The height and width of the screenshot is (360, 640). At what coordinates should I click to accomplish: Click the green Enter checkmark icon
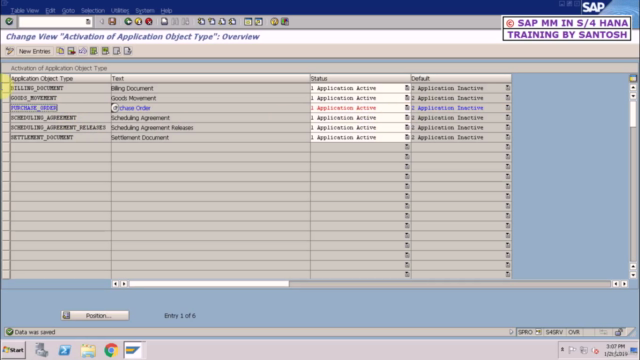click(9, 21)
